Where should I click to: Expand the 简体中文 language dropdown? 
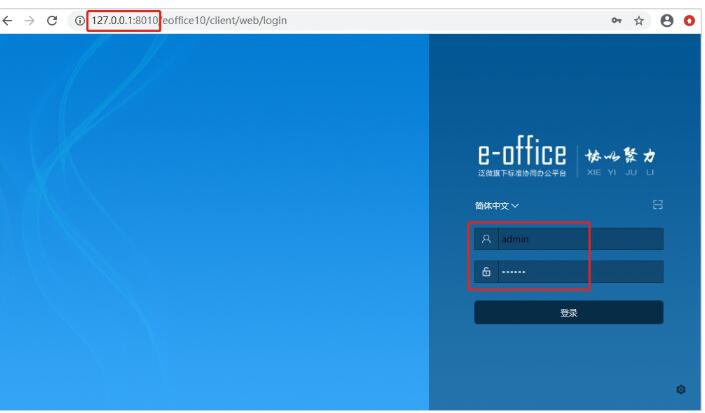pyautogui.click(x=497, y=206)
